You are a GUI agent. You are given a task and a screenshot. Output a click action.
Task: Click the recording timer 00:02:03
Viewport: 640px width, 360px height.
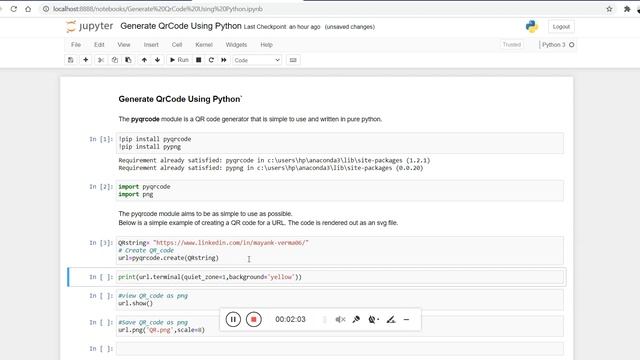[290, 319]
